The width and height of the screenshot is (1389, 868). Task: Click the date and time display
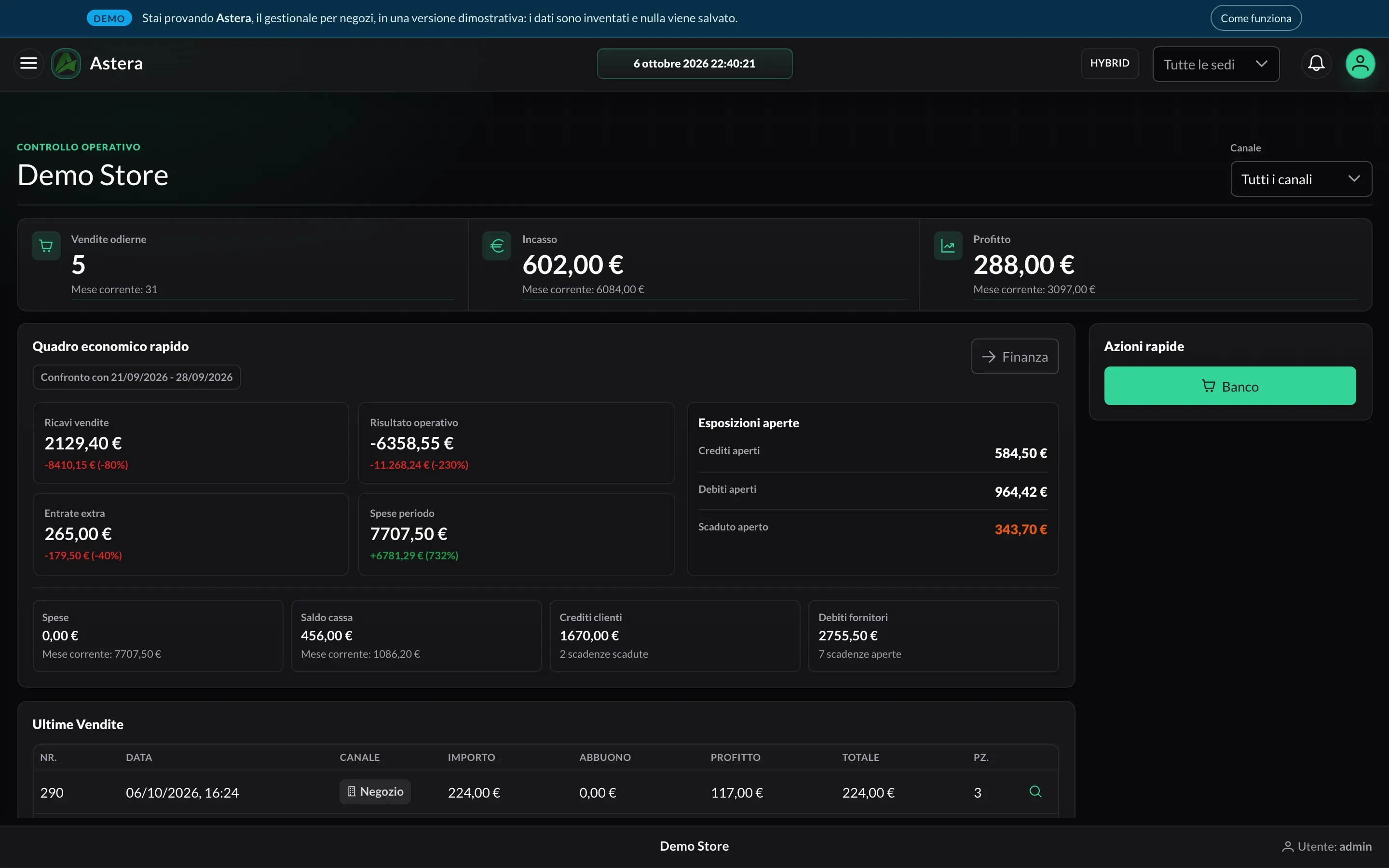(x=694, y=64)
